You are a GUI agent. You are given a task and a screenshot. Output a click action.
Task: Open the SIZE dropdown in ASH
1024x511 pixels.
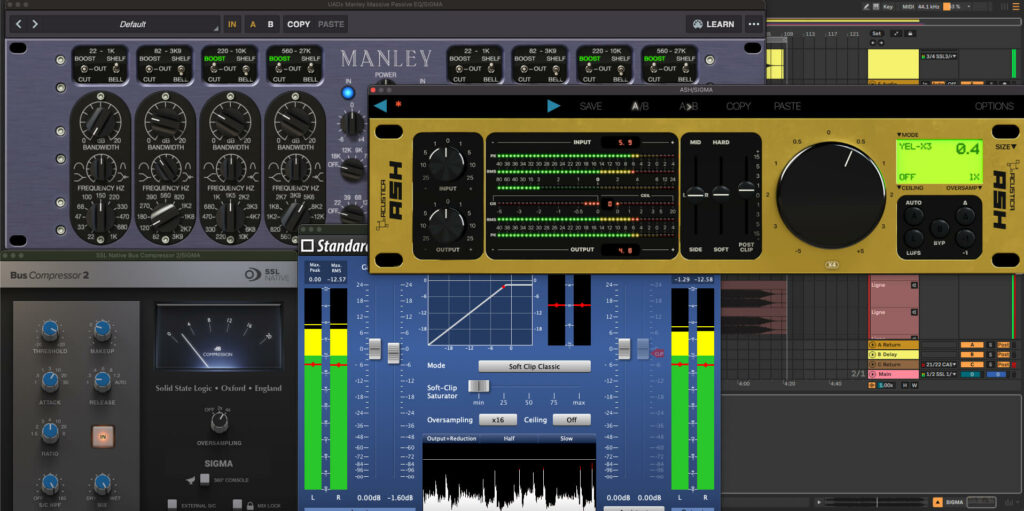click(x=1006, y=147)
